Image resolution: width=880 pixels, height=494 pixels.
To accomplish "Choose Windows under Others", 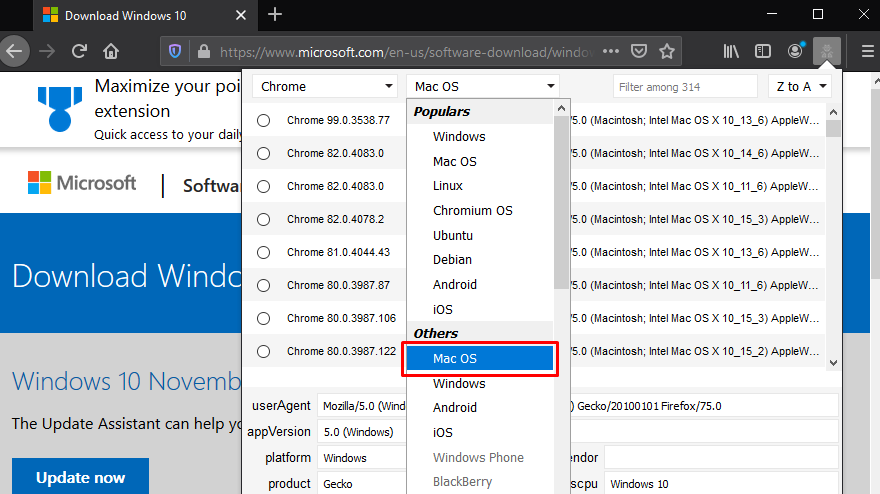I will coord(480,383).
